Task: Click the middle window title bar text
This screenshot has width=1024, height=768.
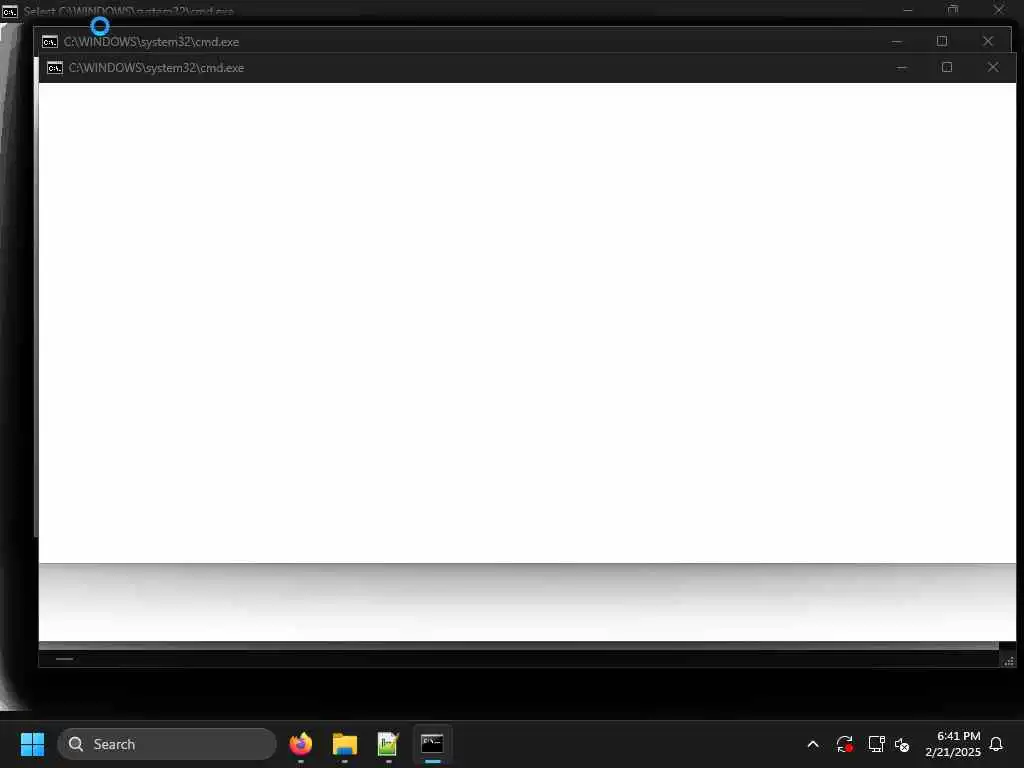Action: [151, 42]
